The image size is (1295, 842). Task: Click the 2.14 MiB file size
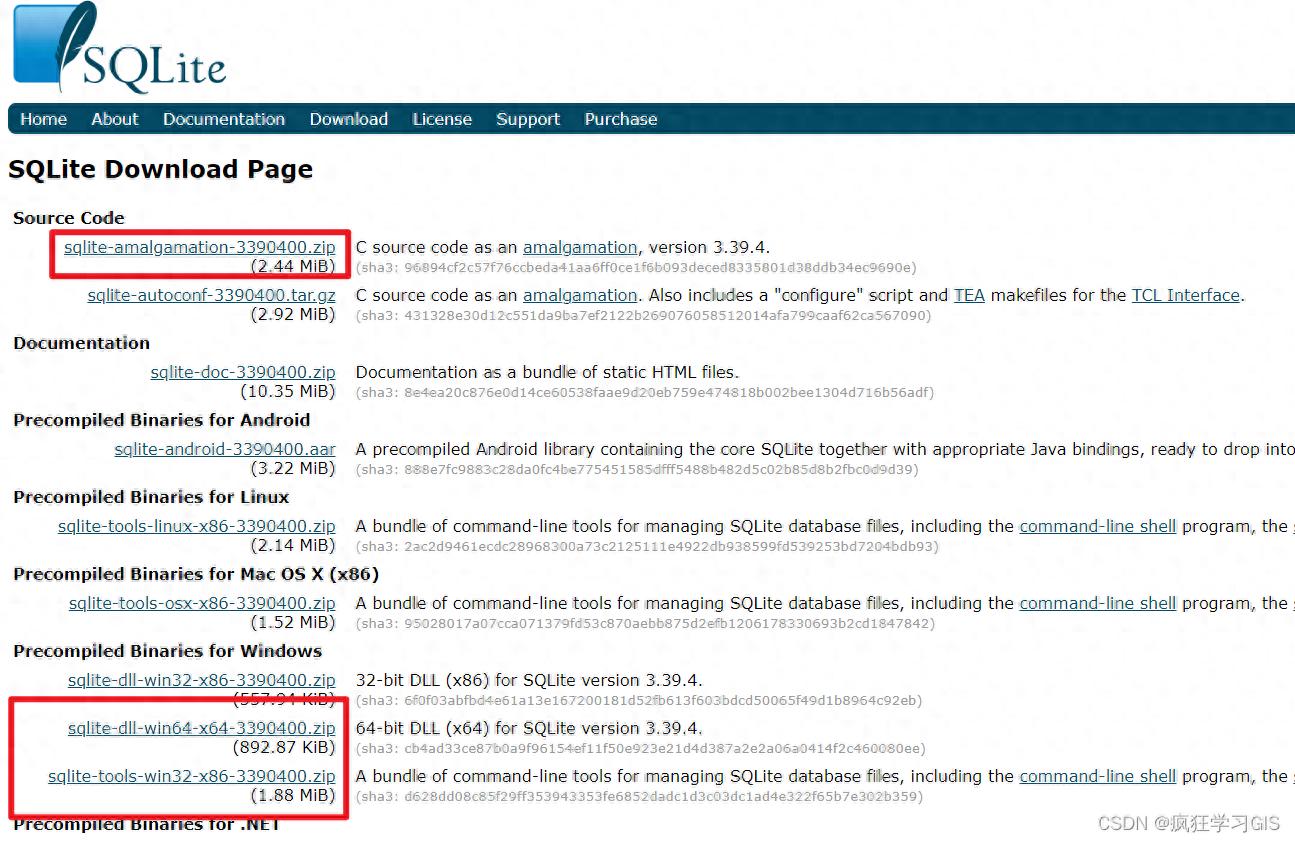tap(293, 545)
